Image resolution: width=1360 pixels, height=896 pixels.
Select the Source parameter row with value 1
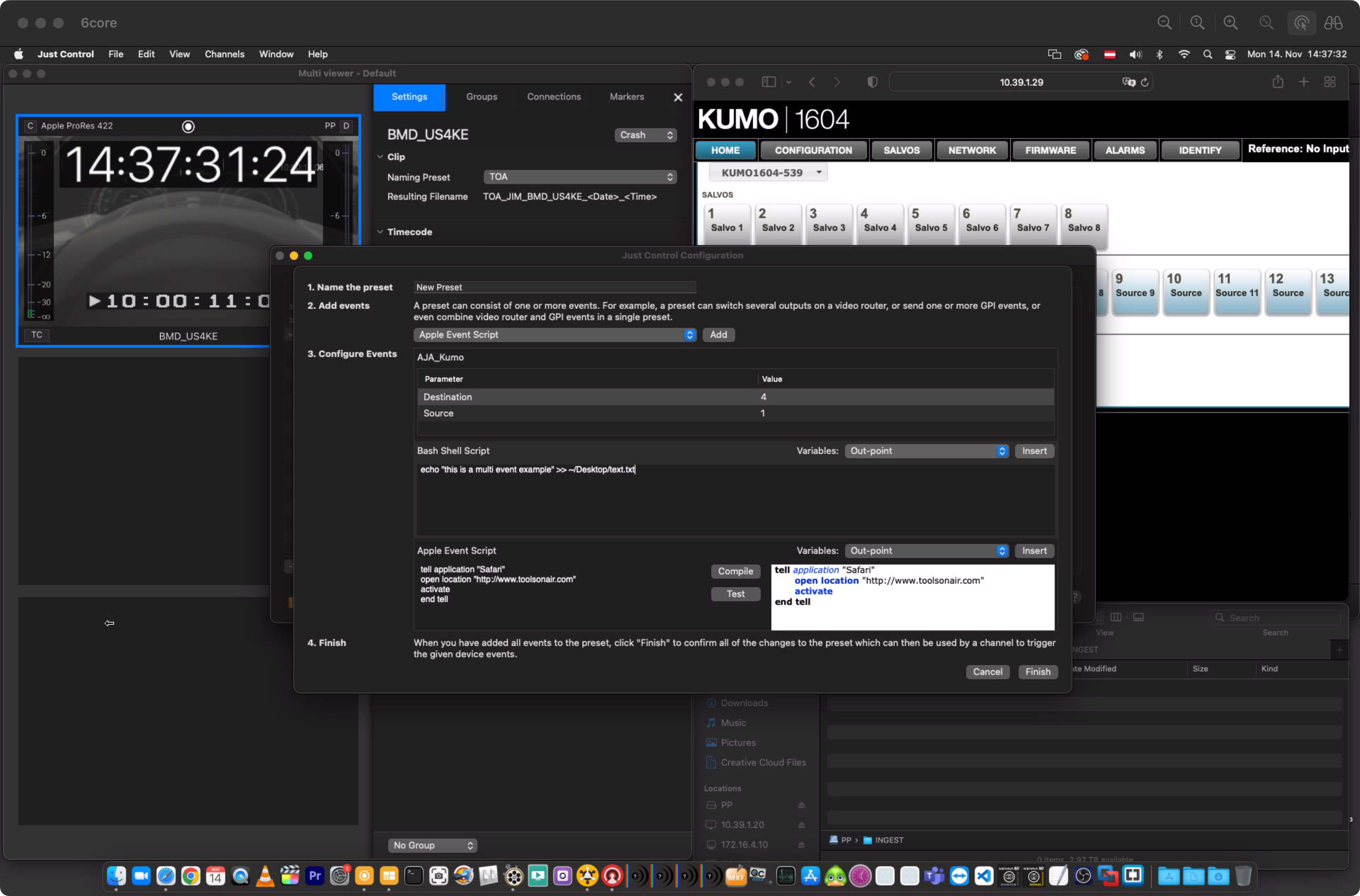point(735,413)
